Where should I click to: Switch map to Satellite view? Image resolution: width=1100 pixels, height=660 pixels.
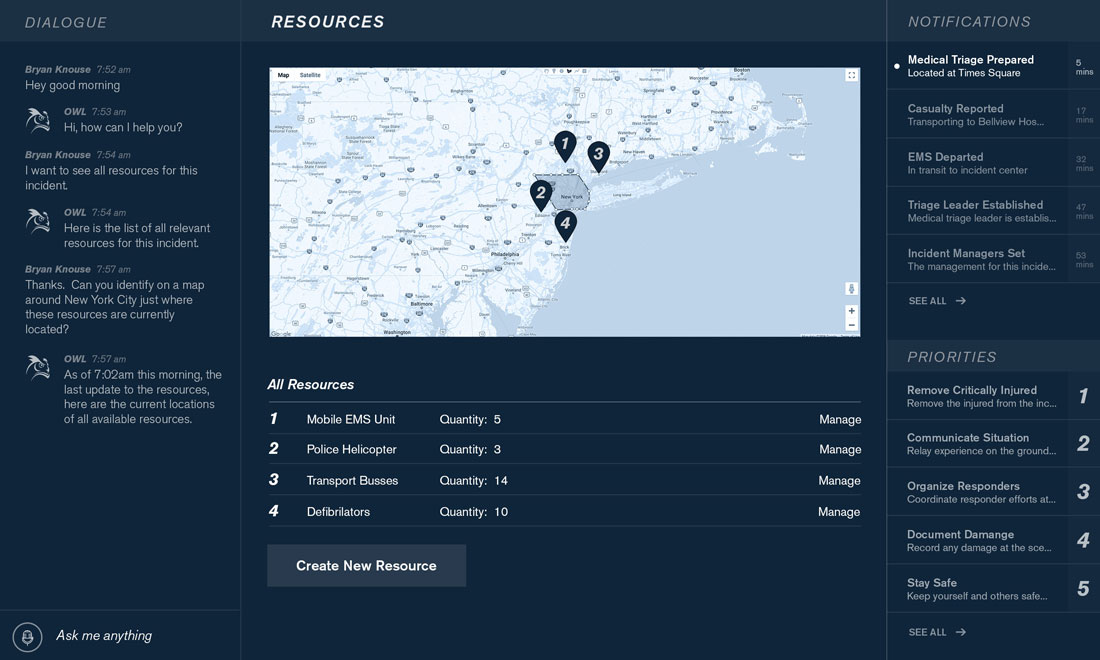310,76
